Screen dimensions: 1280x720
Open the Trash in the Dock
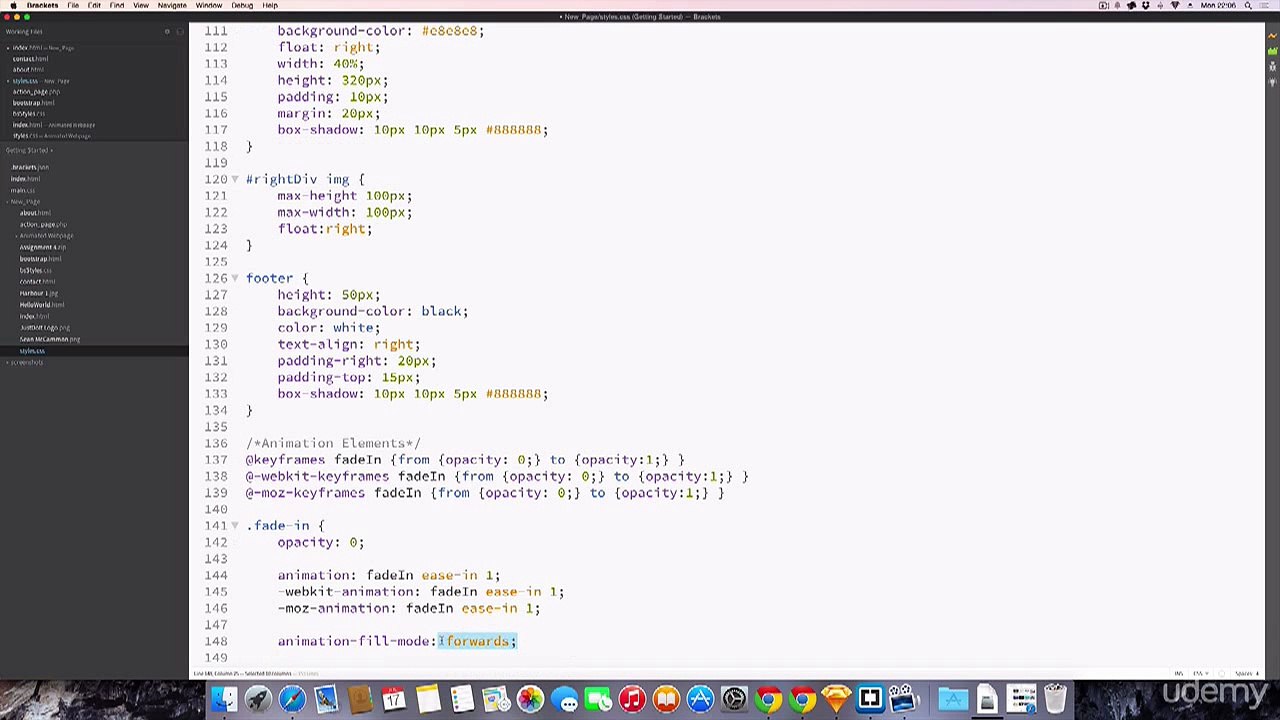(x=1055, y=699)
